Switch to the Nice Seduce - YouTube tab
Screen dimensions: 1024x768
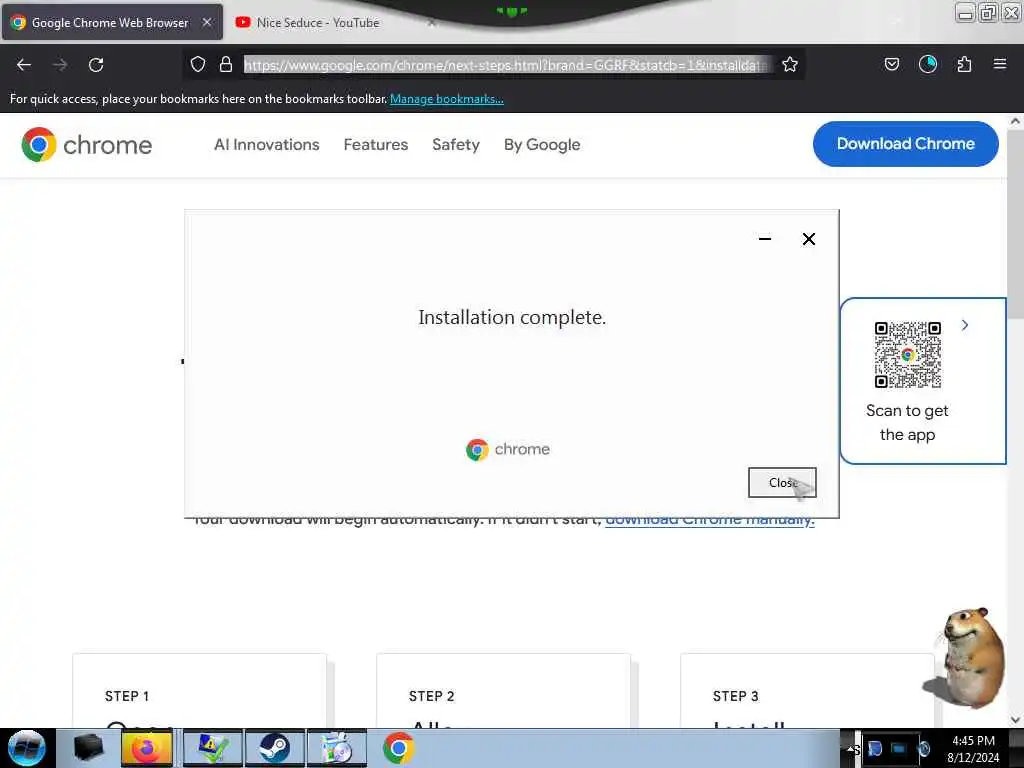point(317,22)
